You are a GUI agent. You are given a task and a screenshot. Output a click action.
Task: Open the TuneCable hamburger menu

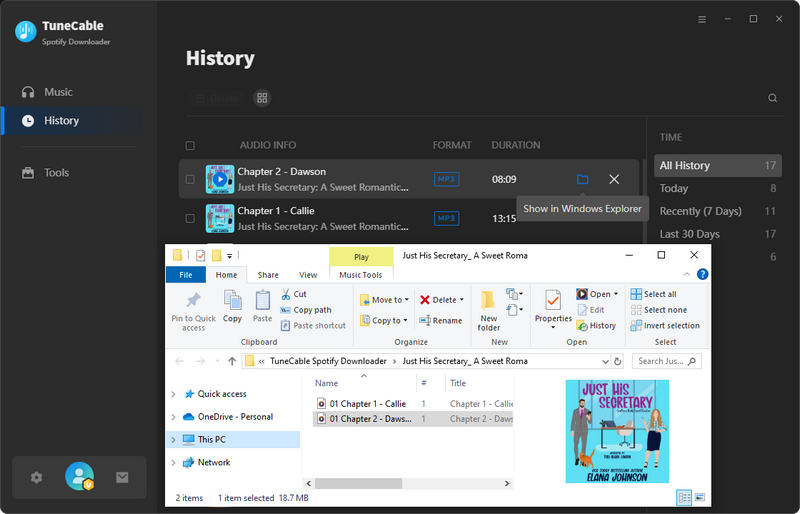tap(702, 19)
